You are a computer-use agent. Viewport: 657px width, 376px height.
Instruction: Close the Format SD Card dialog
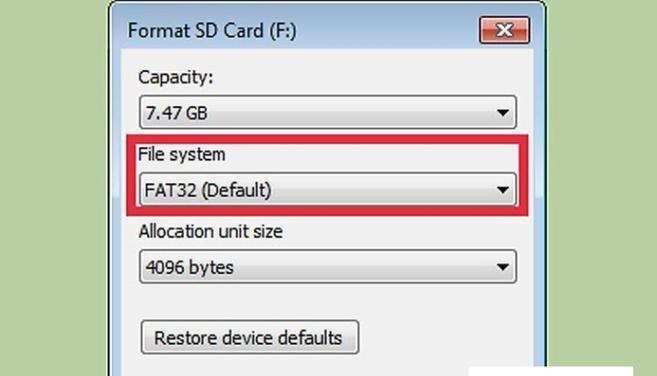[x=504, y=30]
